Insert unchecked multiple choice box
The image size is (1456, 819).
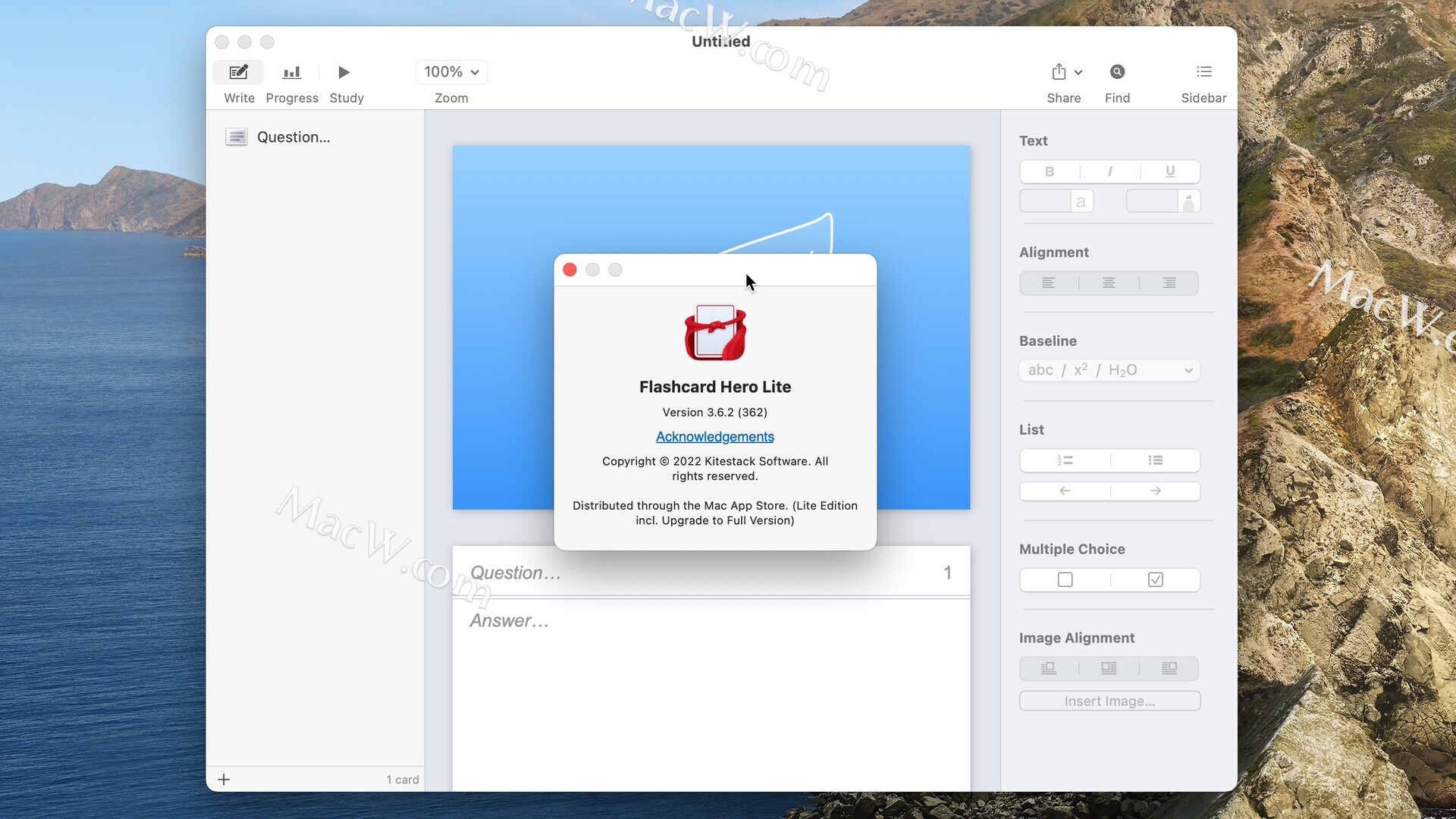tap(1065, 580)
